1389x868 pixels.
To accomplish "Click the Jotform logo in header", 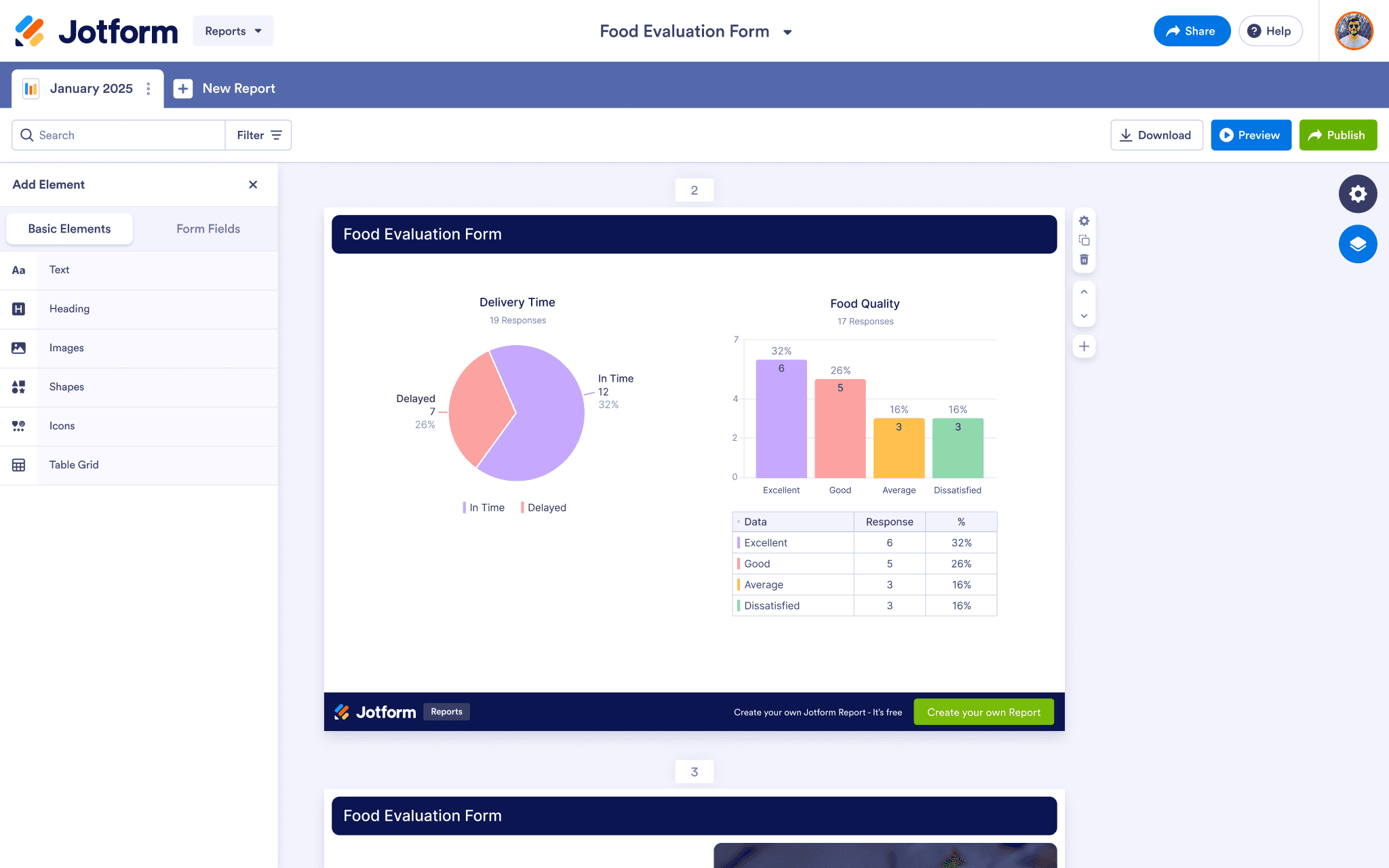I will click(x=96, y=31).
